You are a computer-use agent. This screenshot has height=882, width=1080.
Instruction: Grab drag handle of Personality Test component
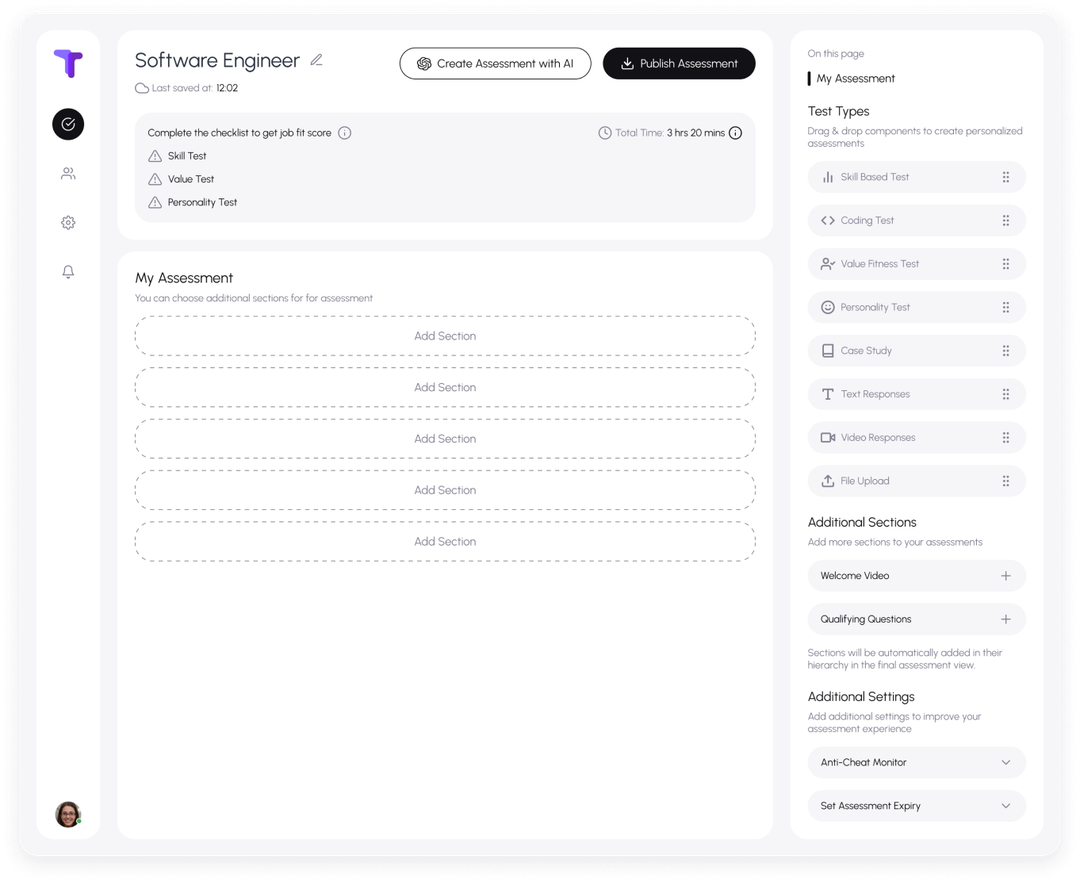[x=1006, y=307]
